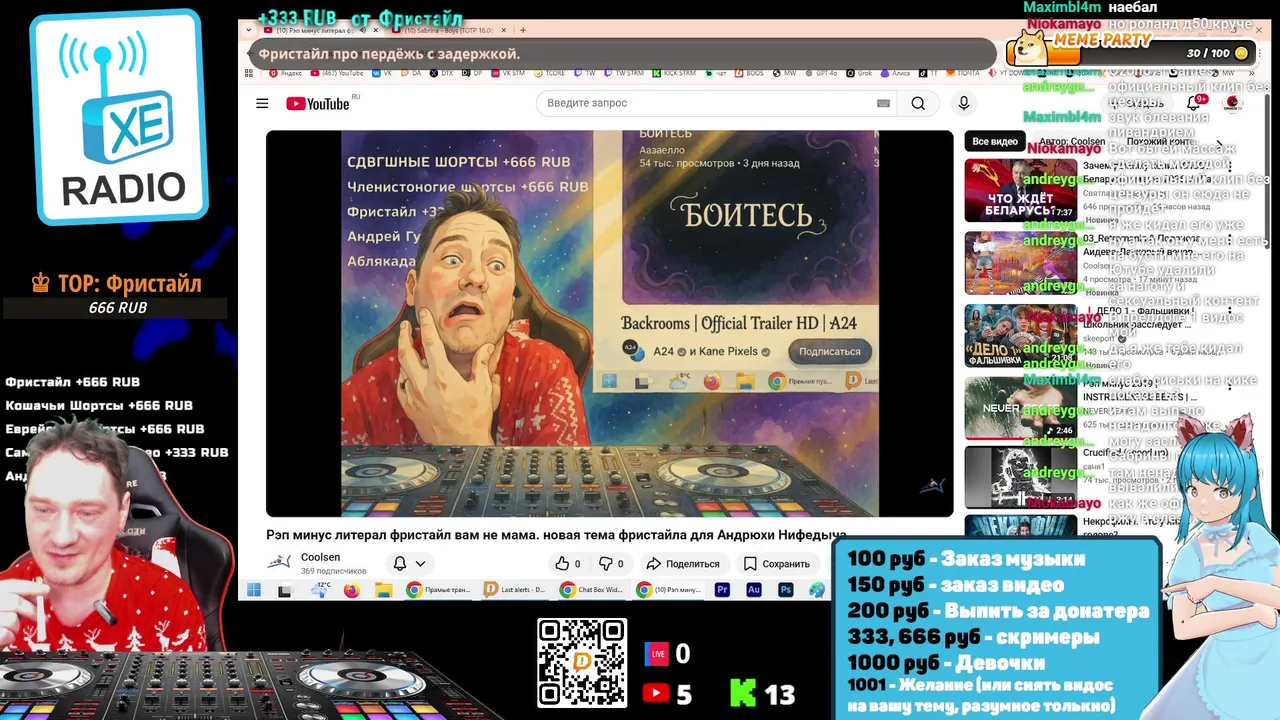Open the new browser tab plus button
This screenshot has width=1280, height=720.
pyautogui.click(x=522, y=30)
